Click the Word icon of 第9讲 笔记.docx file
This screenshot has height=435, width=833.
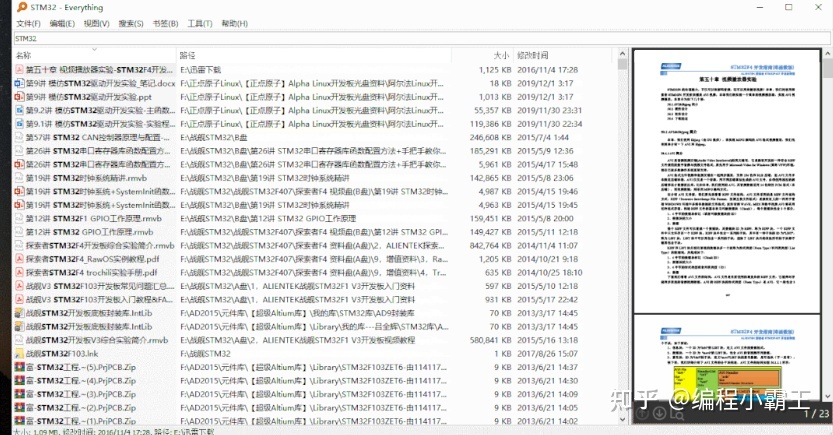[x=19, y=83]
